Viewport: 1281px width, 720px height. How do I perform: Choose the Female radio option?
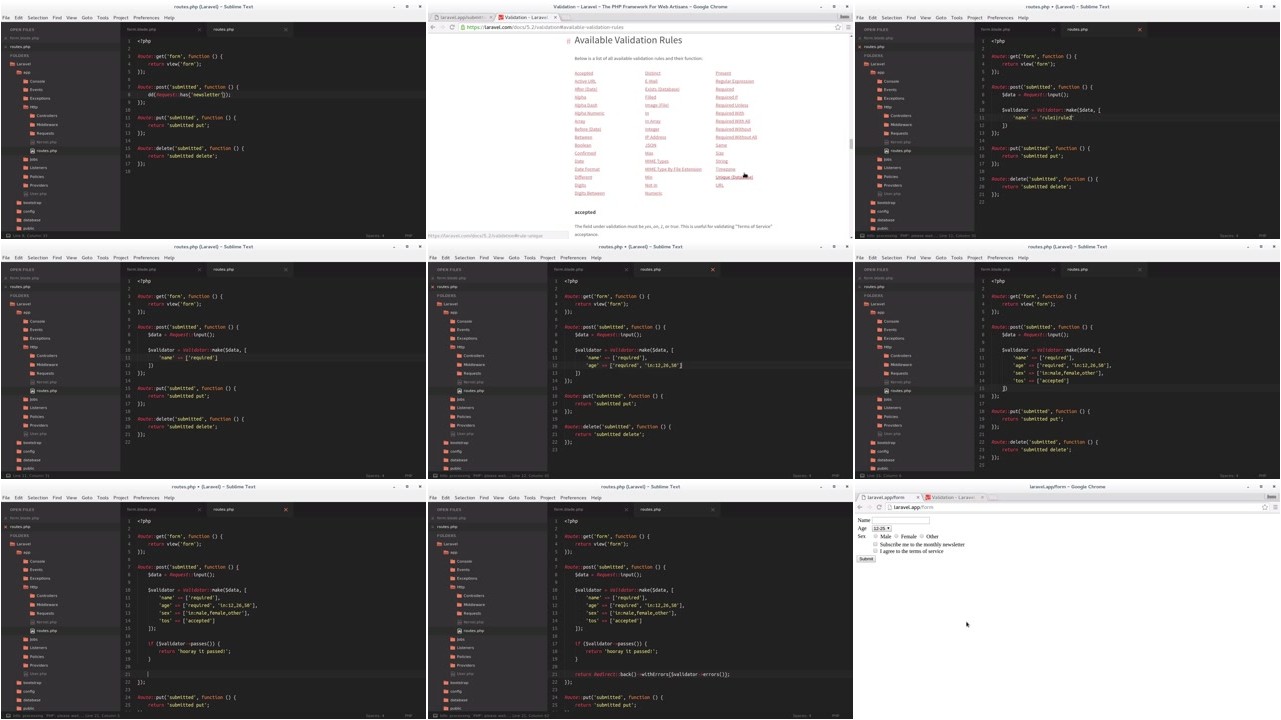[897, 536]
